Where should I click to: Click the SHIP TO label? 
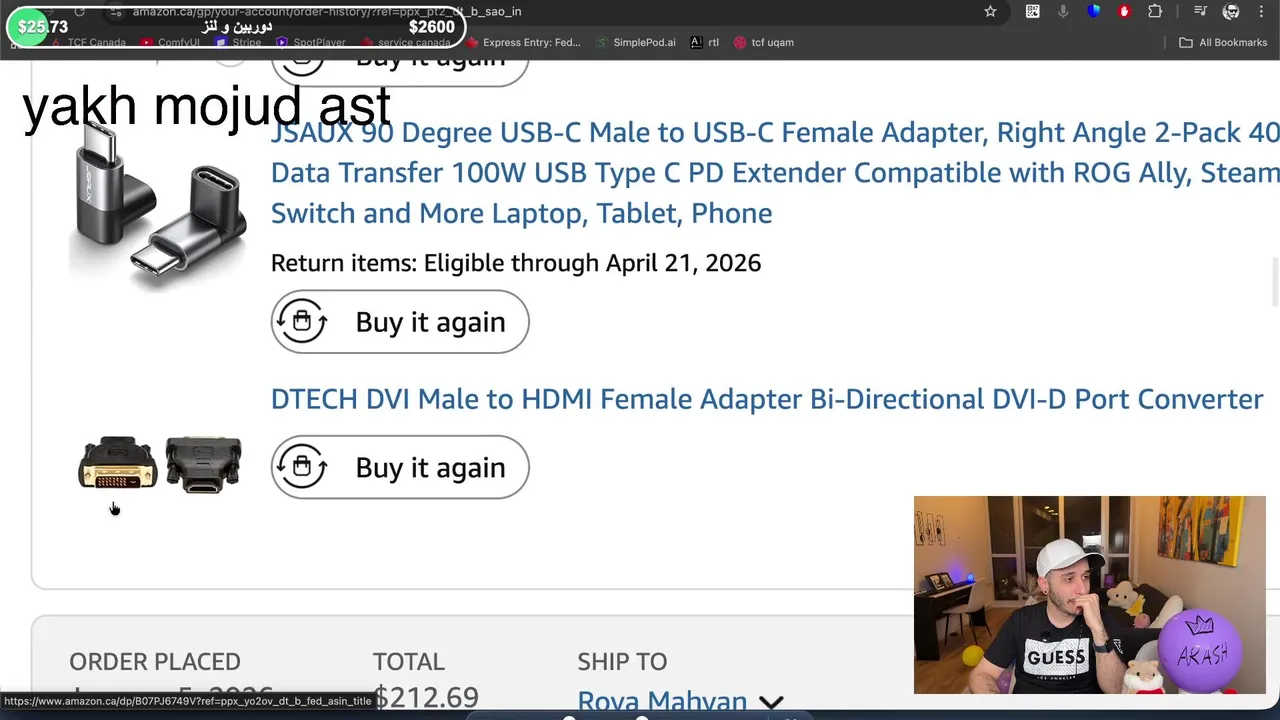622,662
